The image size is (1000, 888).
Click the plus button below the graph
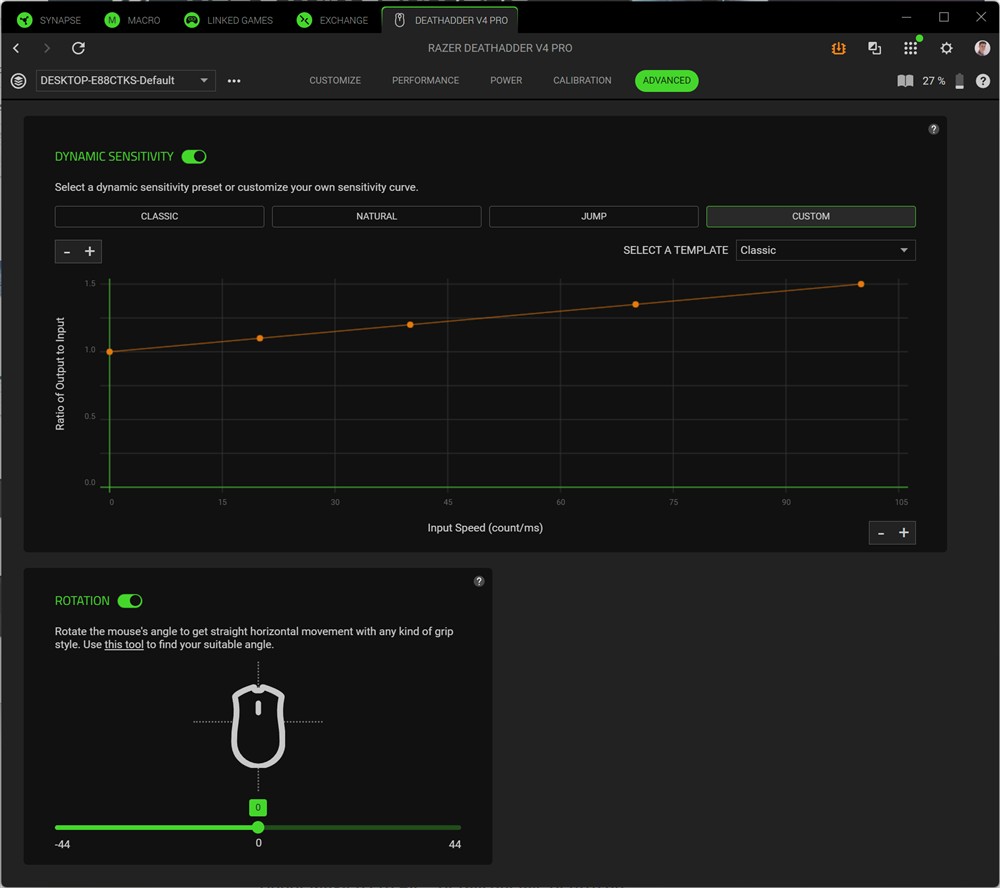coord(904,533)
